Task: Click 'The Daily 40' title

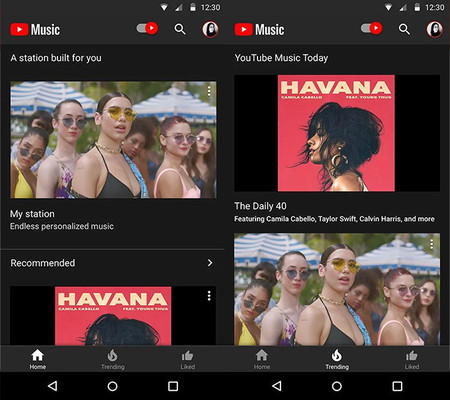Action: tap(260, 206)
